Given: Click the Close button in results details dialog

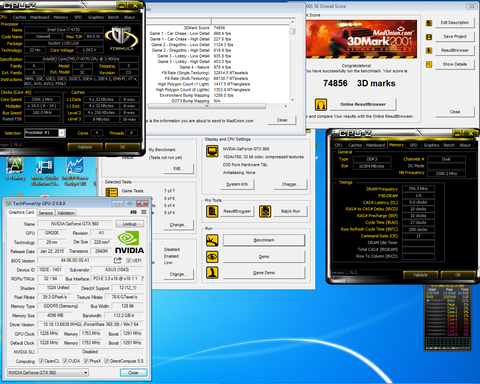Looking at the screenshot, I should pos(282,120).
